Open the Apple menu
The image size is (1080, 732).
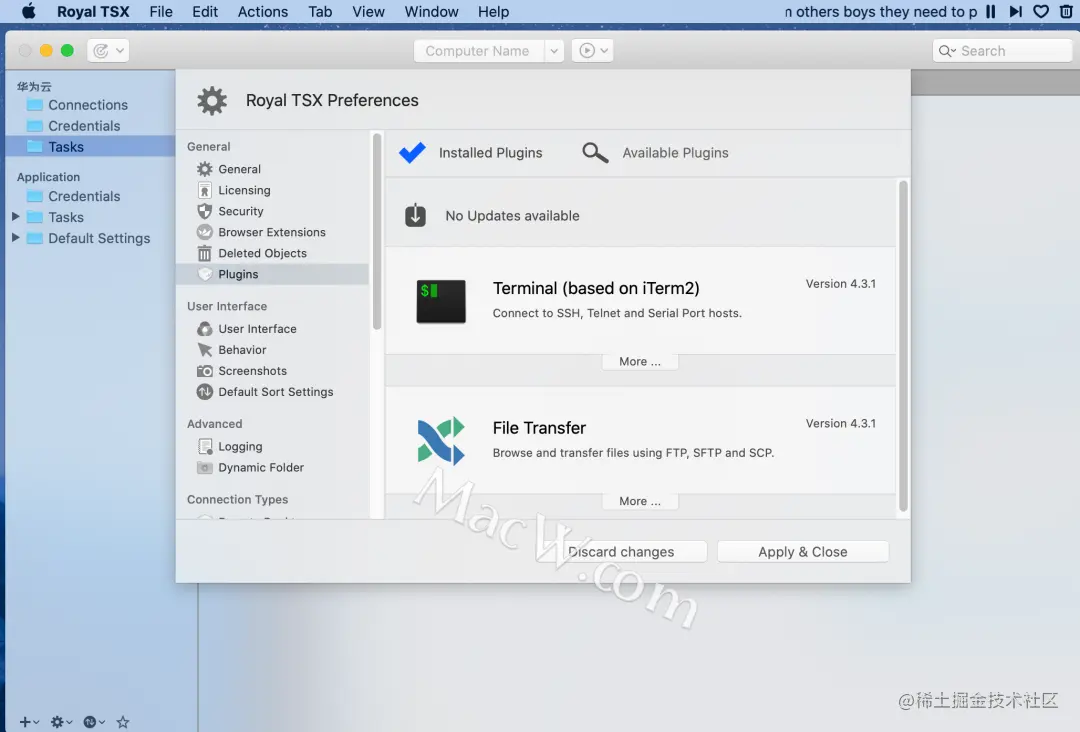tap(28, 12)
